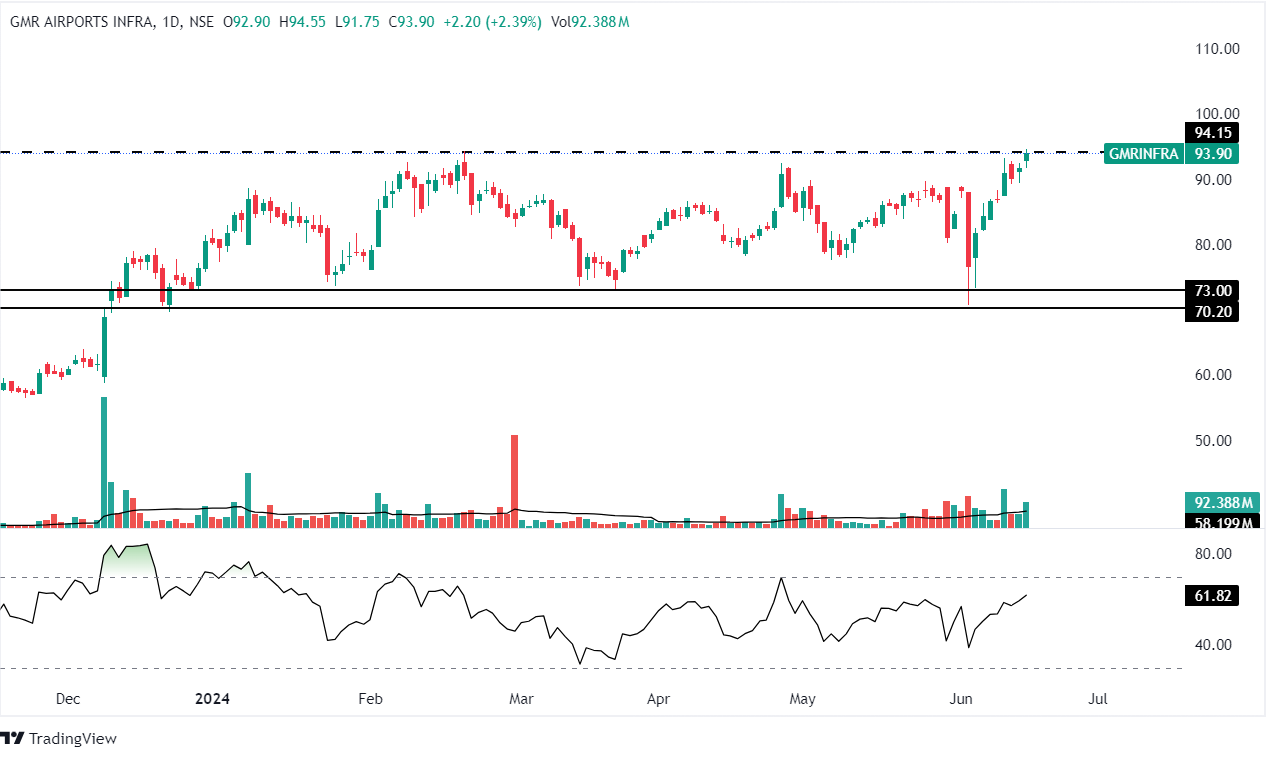The width and height of the screenshot is (1278, 760).
Task: Click the tallest red volume bar near March
Action: 515,480
